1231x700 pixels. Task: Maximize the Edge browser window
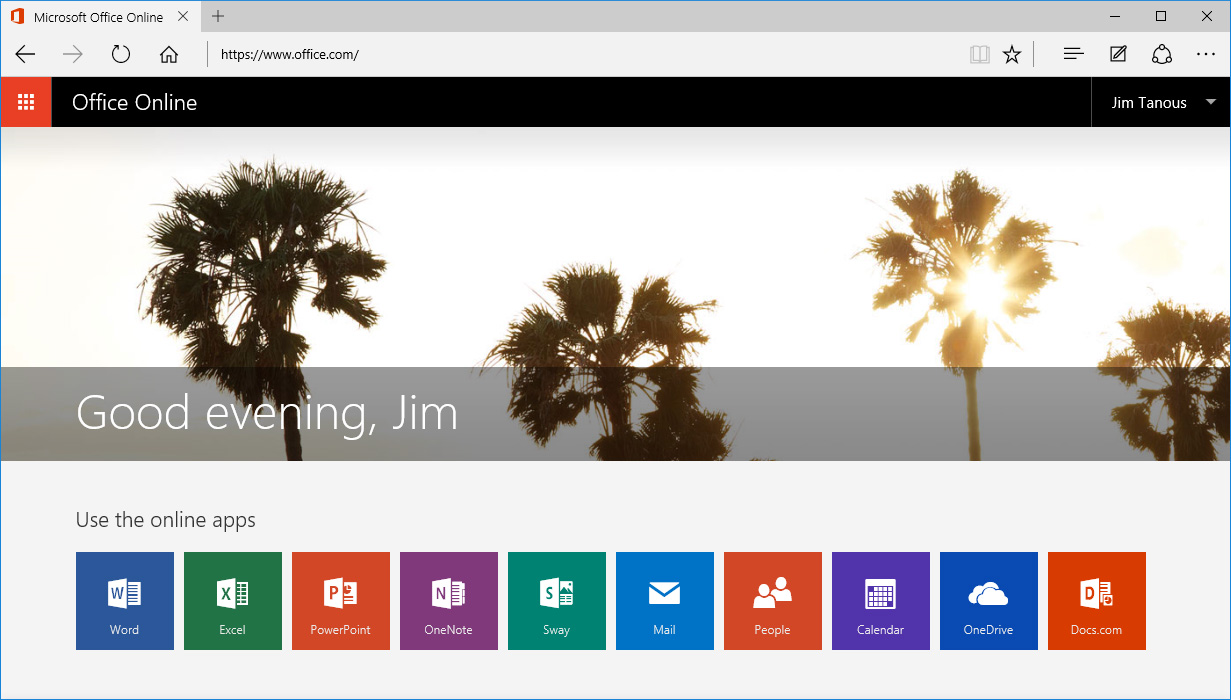(1161, 16)
